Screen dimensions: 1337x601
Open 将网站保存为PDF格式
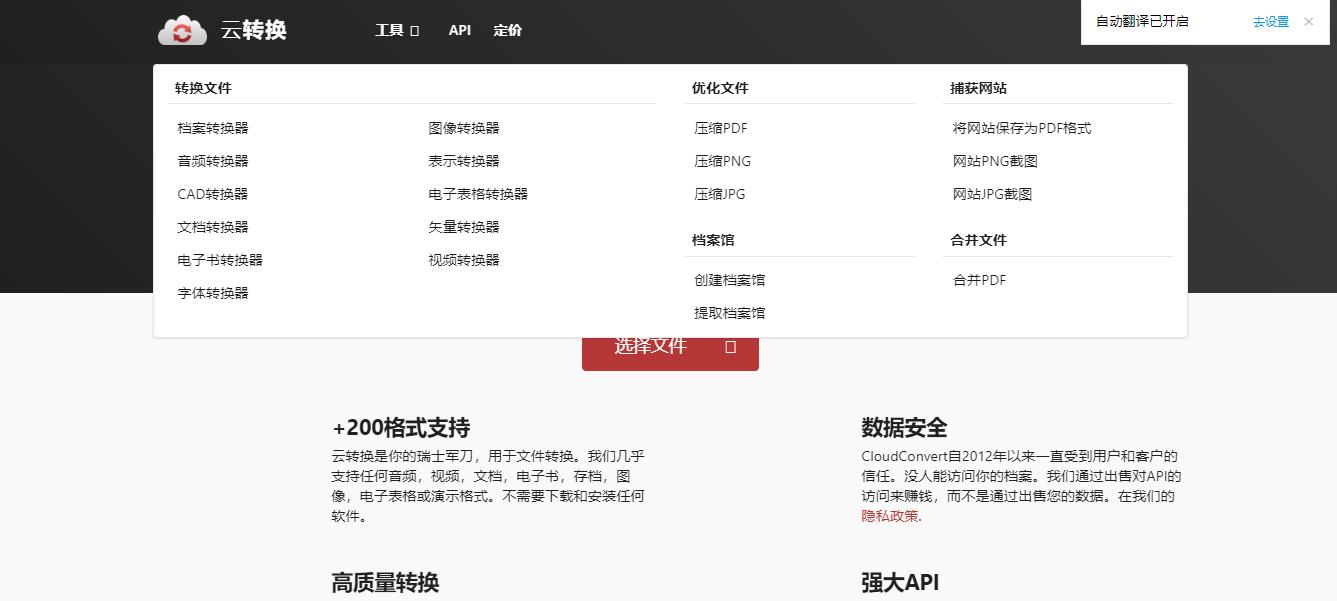point(1023,127)
